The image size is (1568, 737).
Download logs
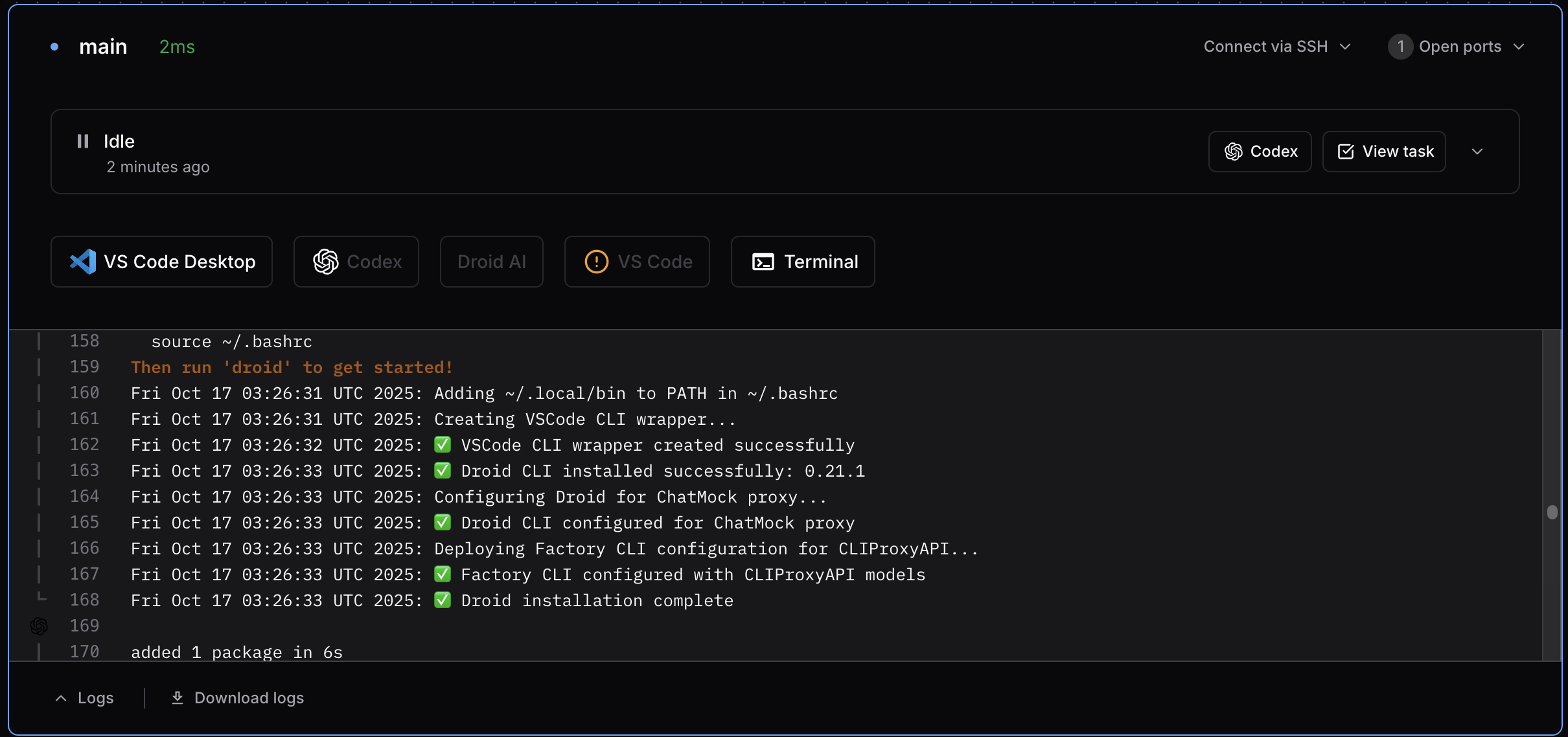(x=237, y=697)
